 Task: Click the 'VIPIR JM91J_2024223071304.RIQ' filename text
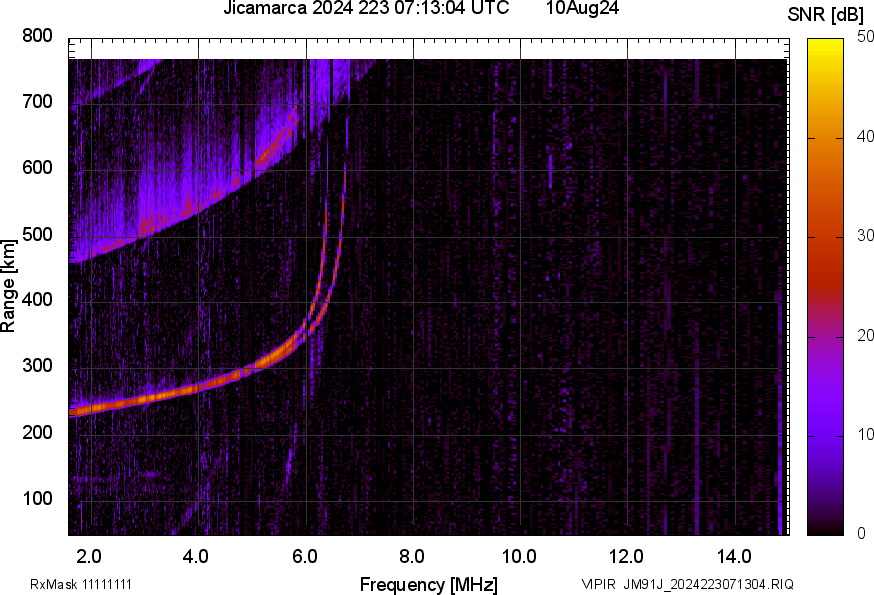[x=687, y=584]
